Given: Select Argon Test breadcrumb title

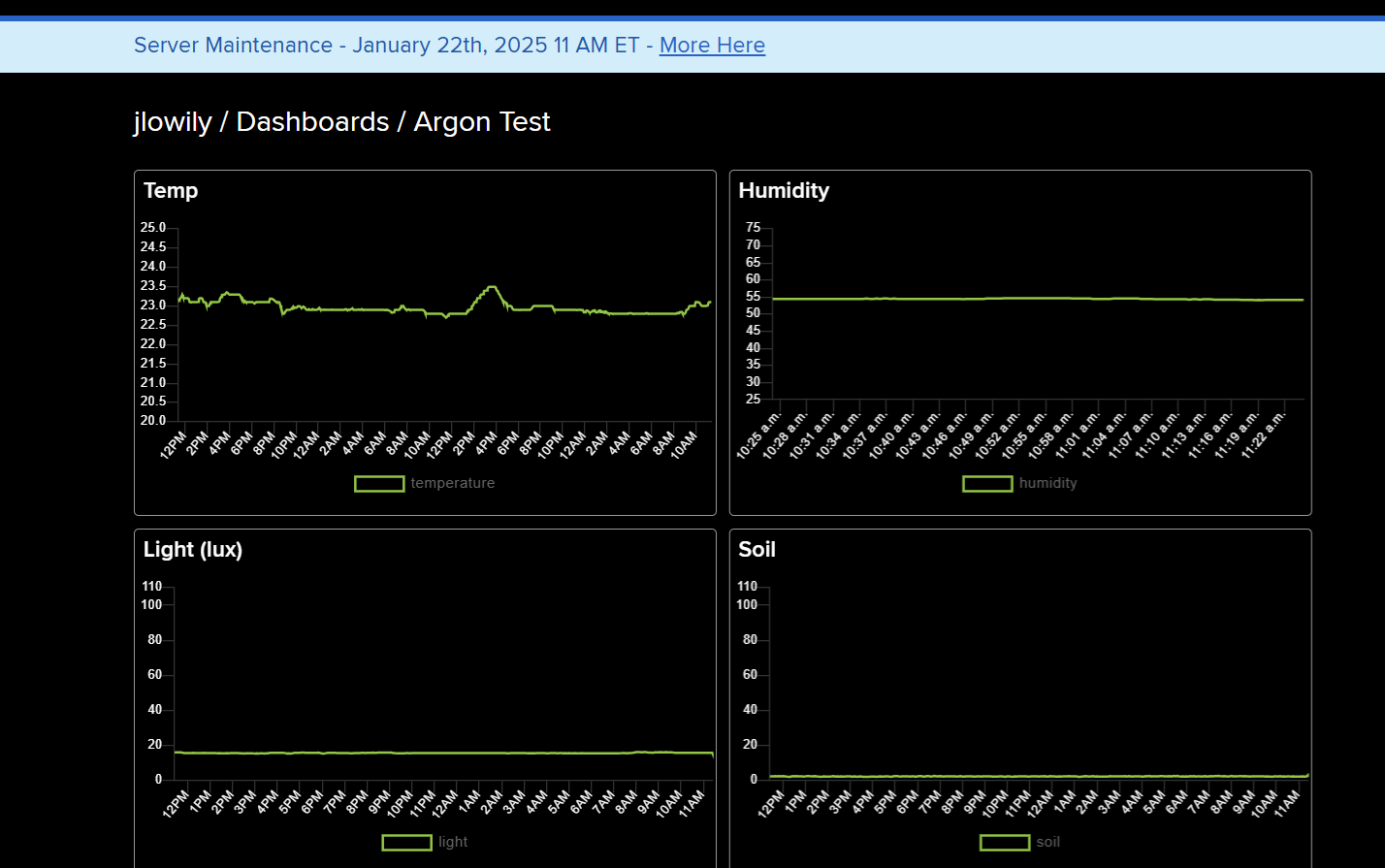Looking at the screenshot, I should click(x=482, y=122).
